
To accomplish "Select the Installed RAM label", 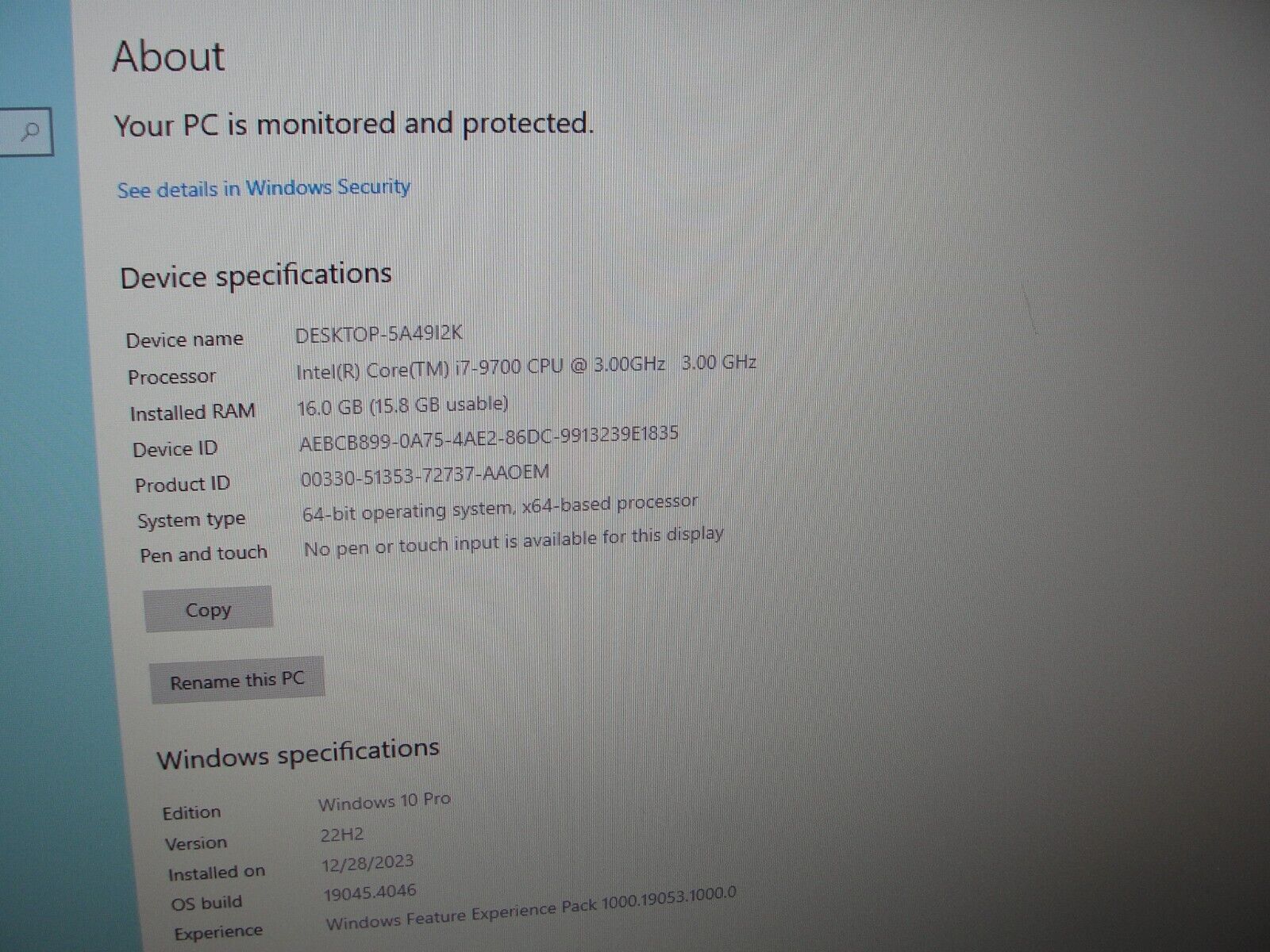I will click(x=192, y=413).
